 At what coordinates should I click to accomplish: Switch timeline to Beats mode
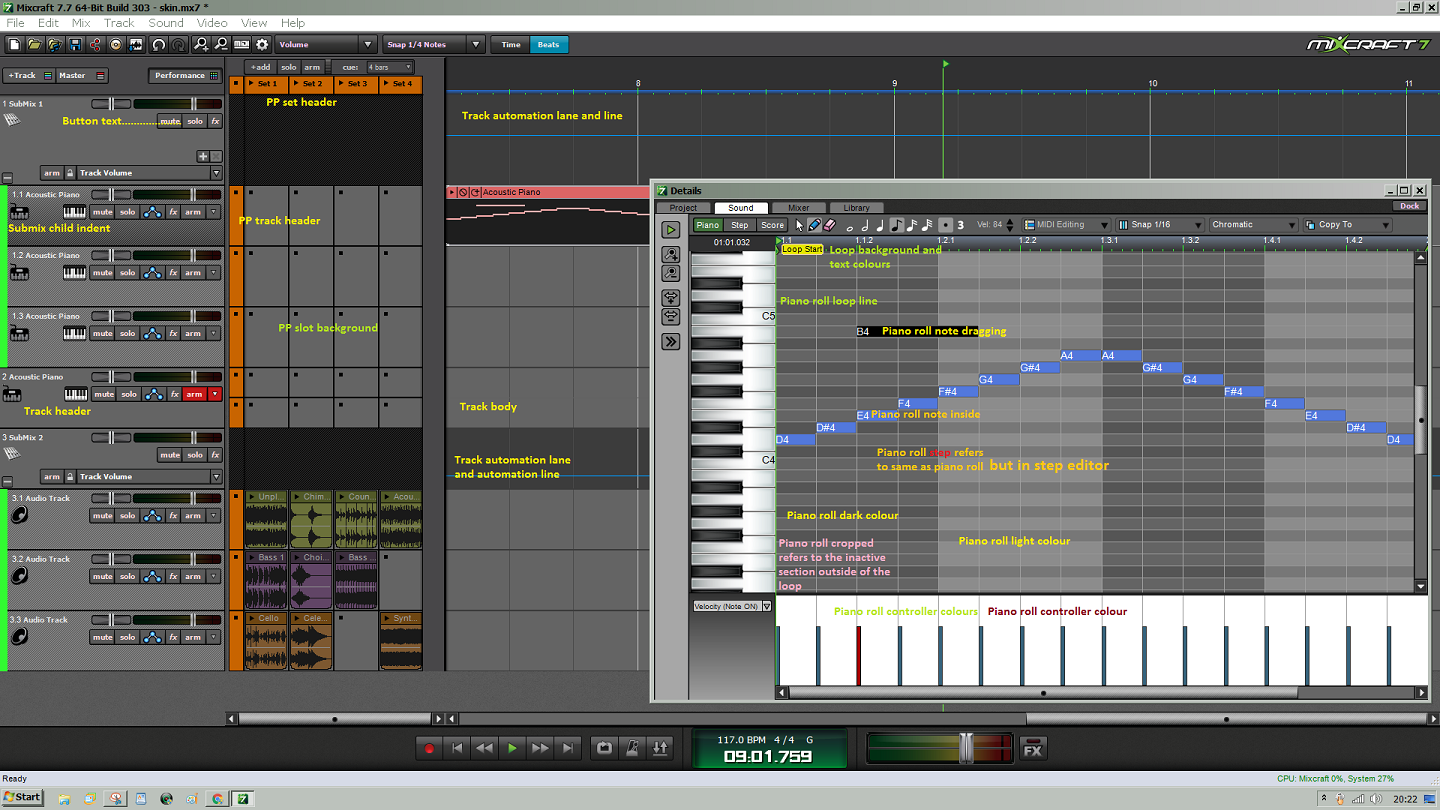tap(549, 44)
